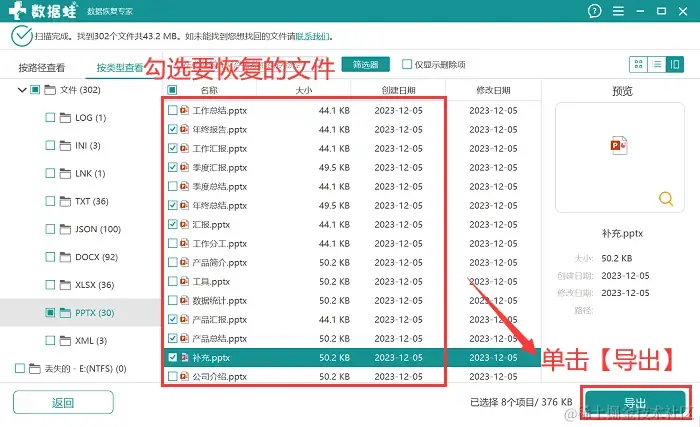This screenshot has width=700, height=427.
Task: Select the detail preview pane view
Action: pyautogui.click(x=675, y=64)
